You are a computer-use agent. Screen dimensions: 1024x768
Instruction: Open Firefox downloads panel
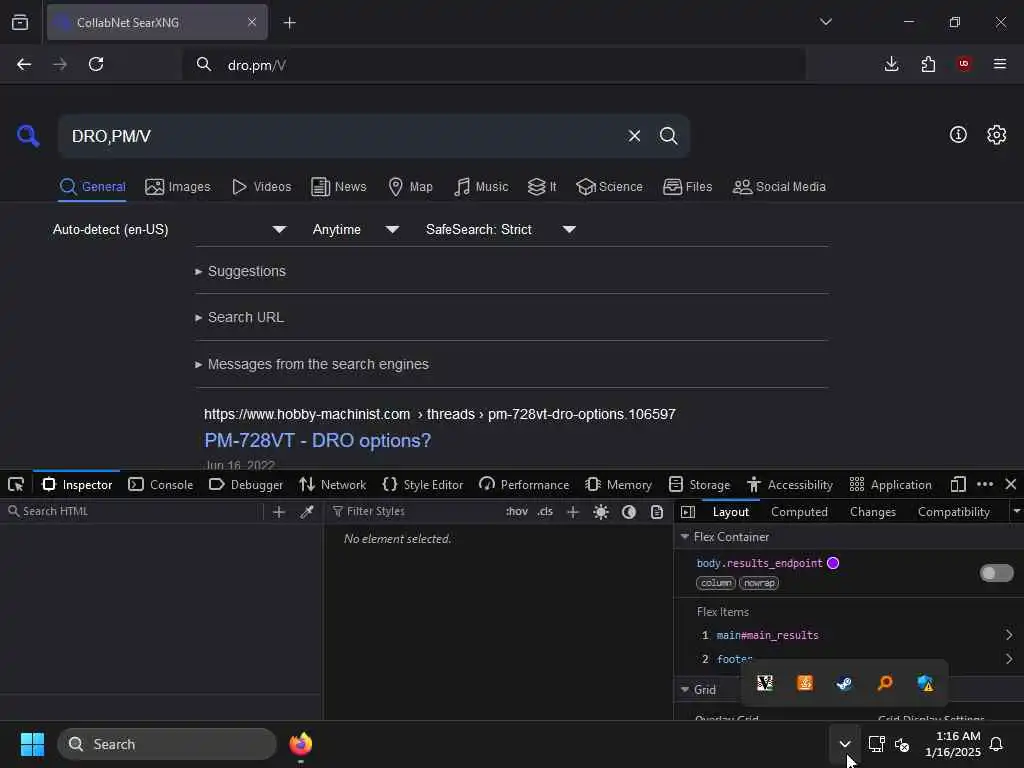pos(891,64)
